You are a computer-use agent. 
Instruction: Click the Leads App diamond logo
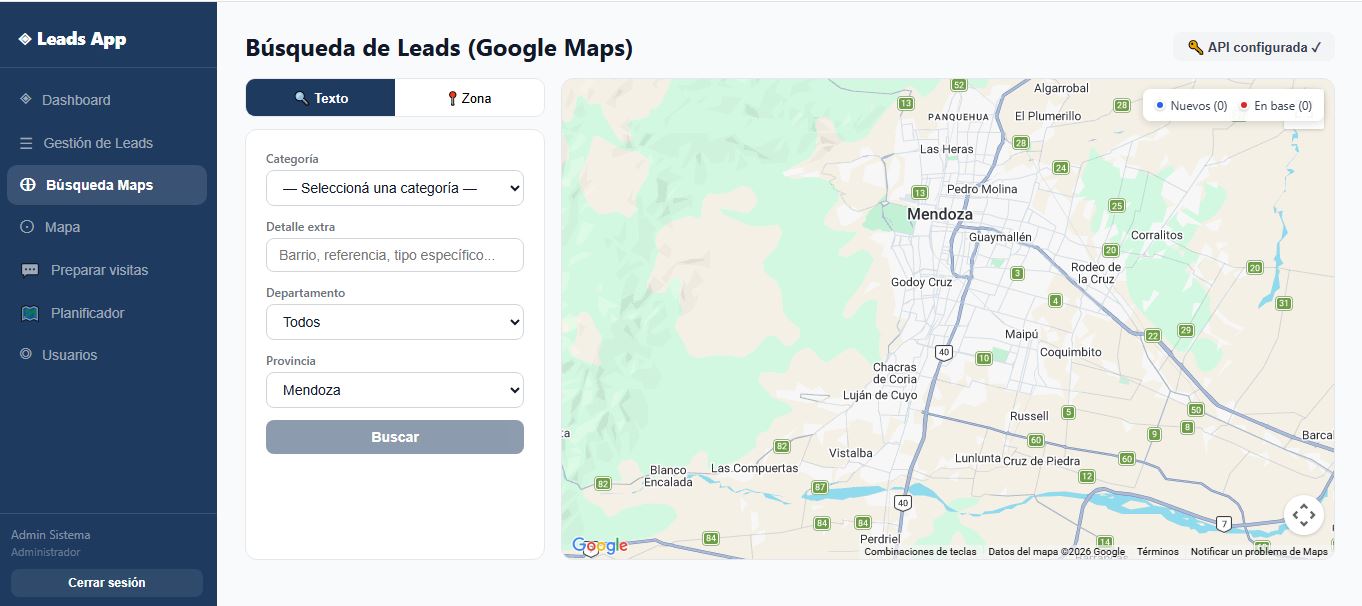coord(24,38)
